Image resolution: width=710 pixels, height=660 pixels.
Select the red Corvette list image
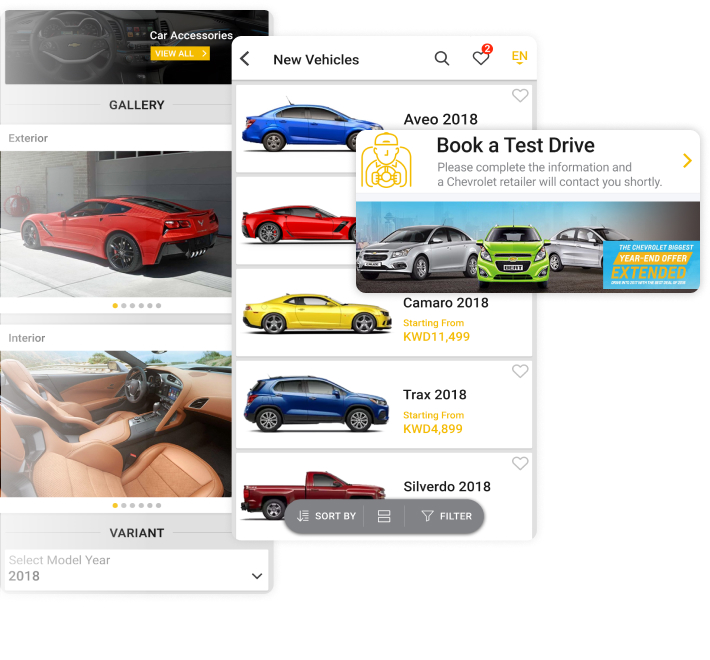tap(299, 225)
